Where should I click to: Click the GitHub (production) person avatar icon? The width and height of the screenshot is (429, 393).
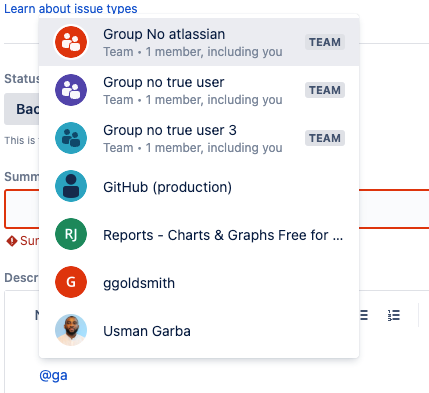click(71, 186)
